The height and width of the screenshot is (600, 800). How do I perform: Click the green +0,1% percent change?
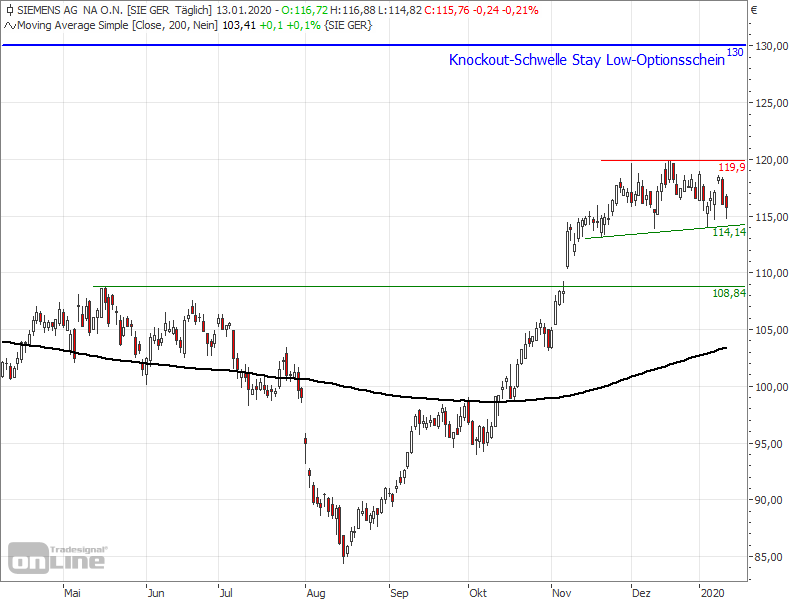point(304,26)
